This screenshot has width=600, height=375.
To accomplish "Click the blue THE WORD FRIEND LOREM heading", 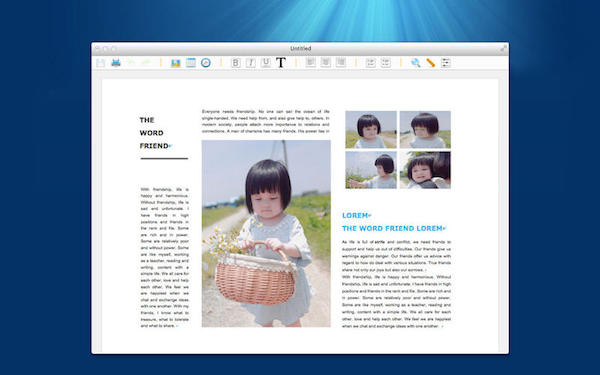I will coord(393,228).
